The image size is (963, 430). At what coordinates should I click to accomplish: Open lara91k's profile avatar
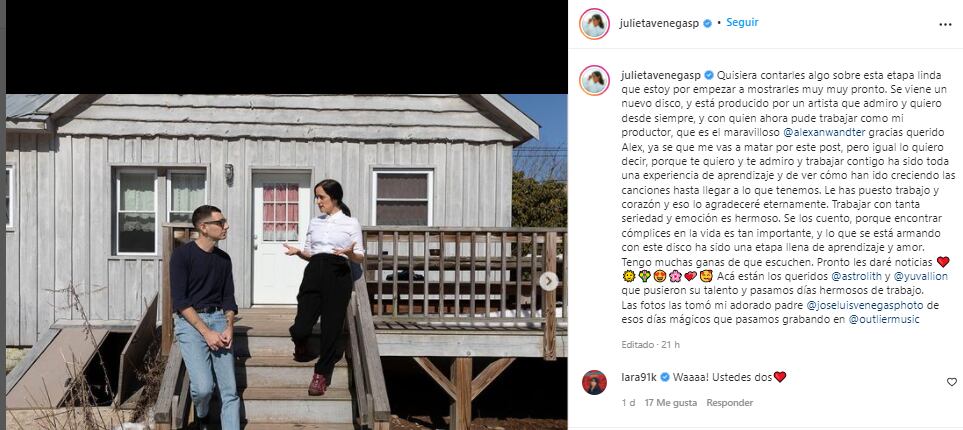[x=594, y=382]
